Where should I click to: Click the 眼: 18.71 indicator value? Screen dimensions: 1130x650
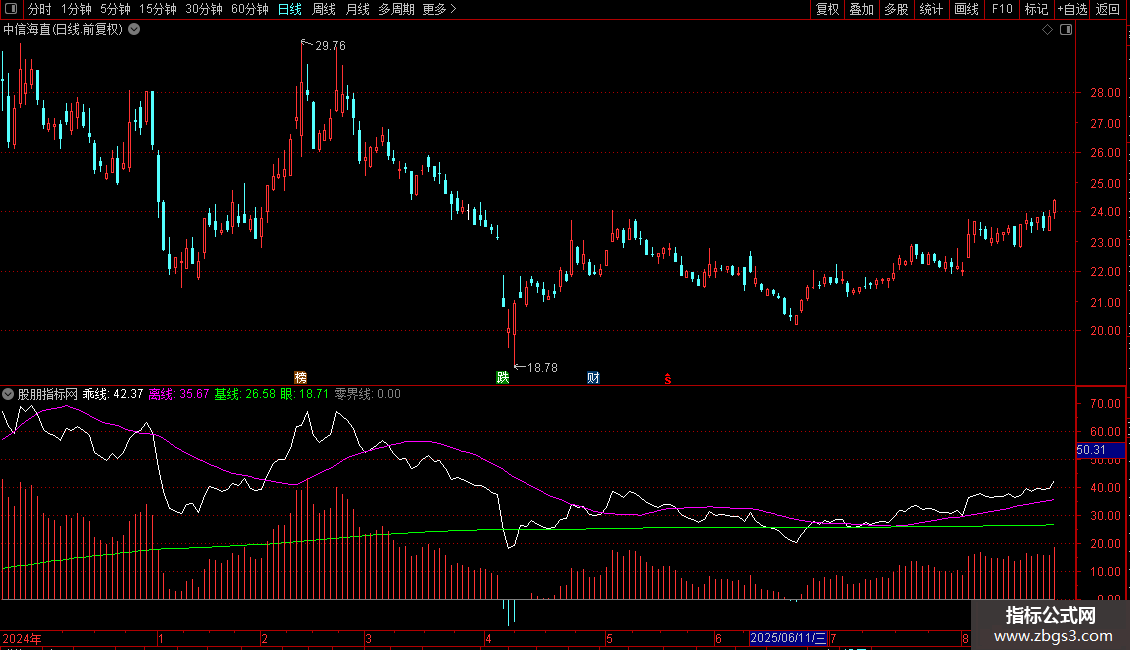[304, 394]
